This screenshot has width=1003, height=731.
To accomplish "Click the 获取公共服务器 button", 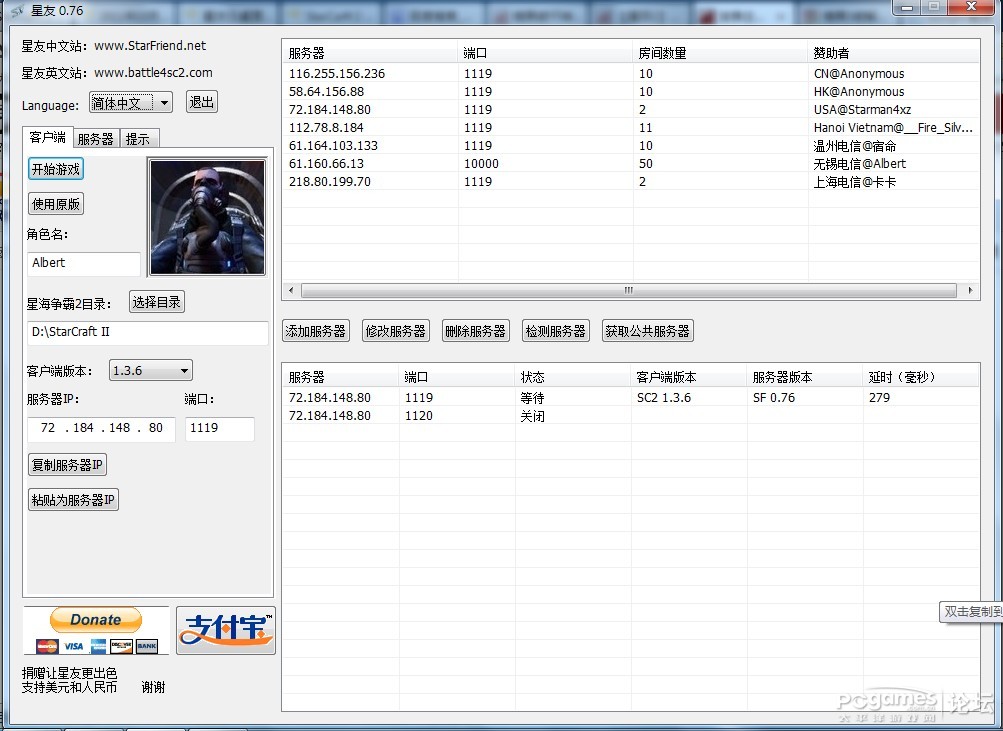I will click(x=648, y=331).
